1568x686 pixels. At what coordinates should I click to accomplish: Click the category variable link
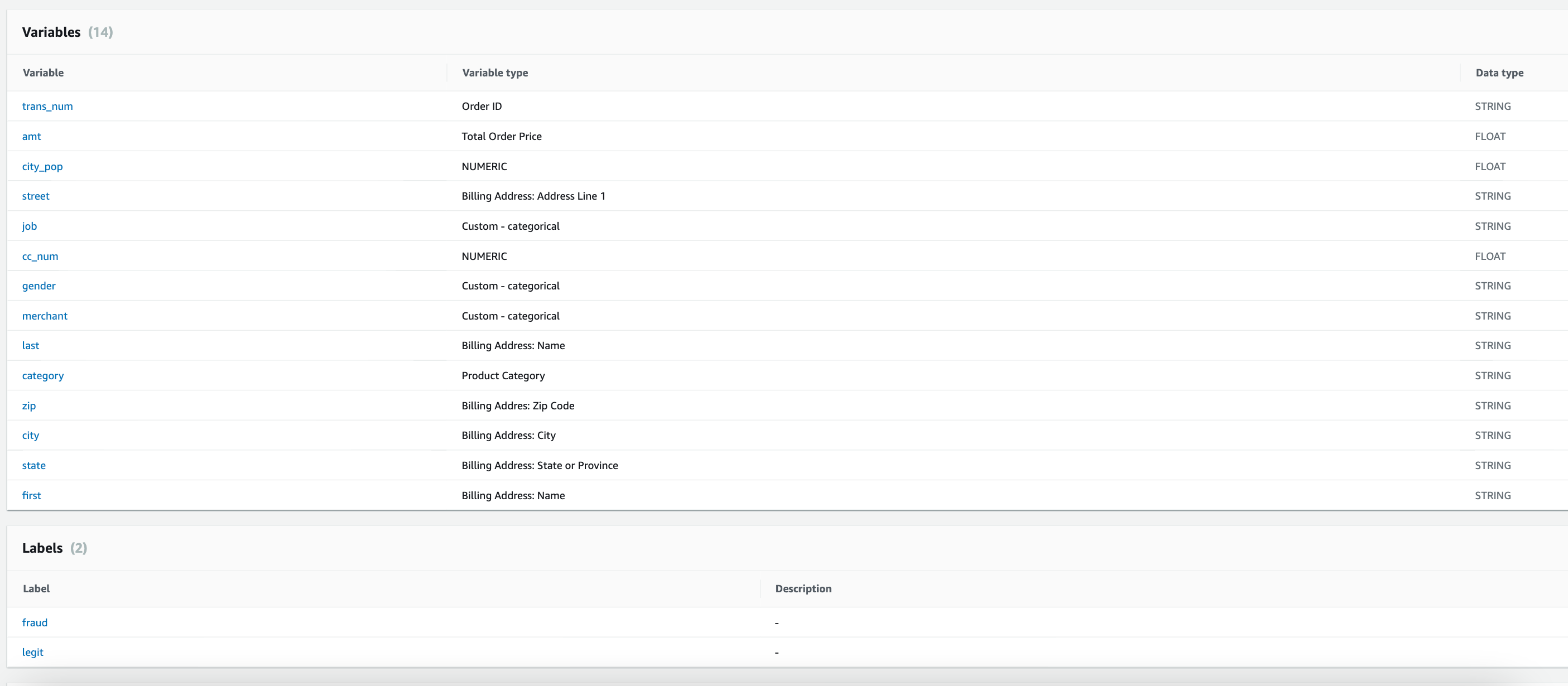coord(42,376)
